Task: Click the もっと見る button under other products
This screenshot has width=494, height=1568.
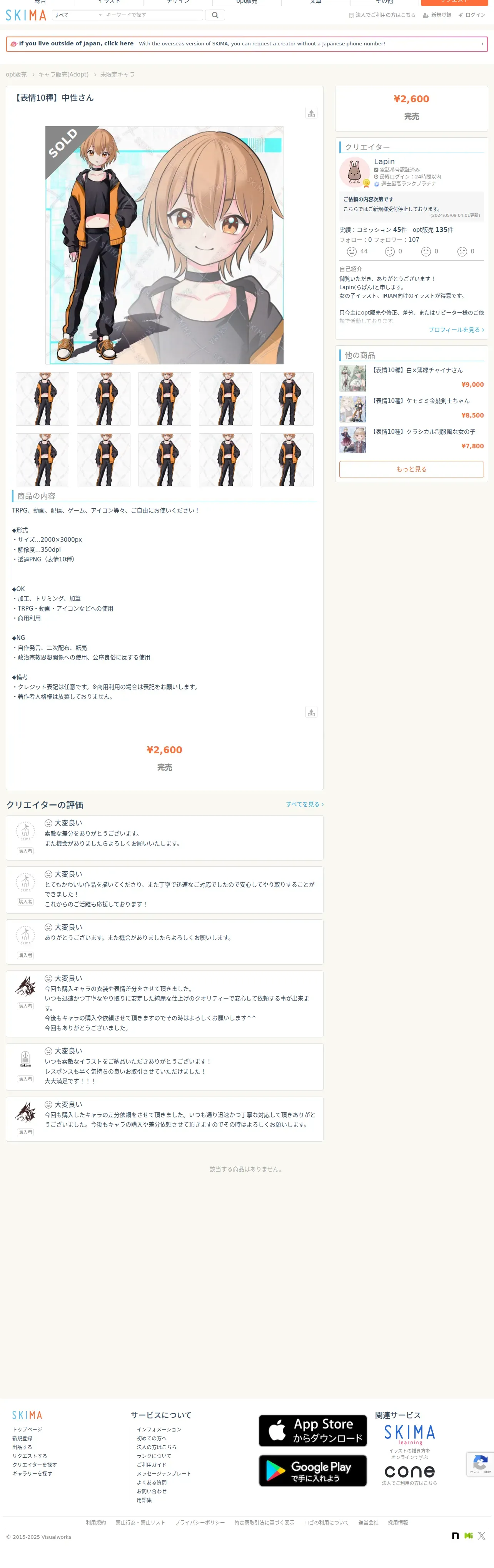Action: (411, 469)
